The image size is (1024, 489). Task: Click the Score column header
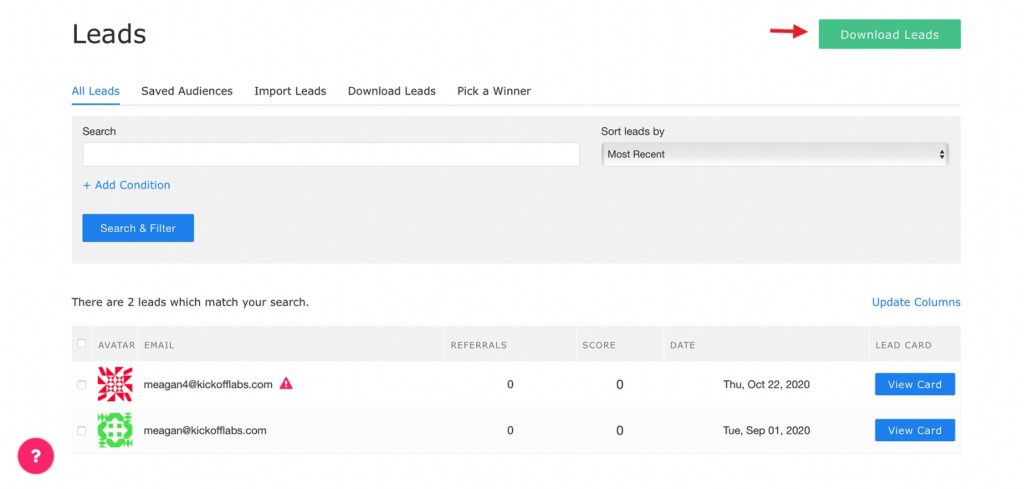coord(599,345)
